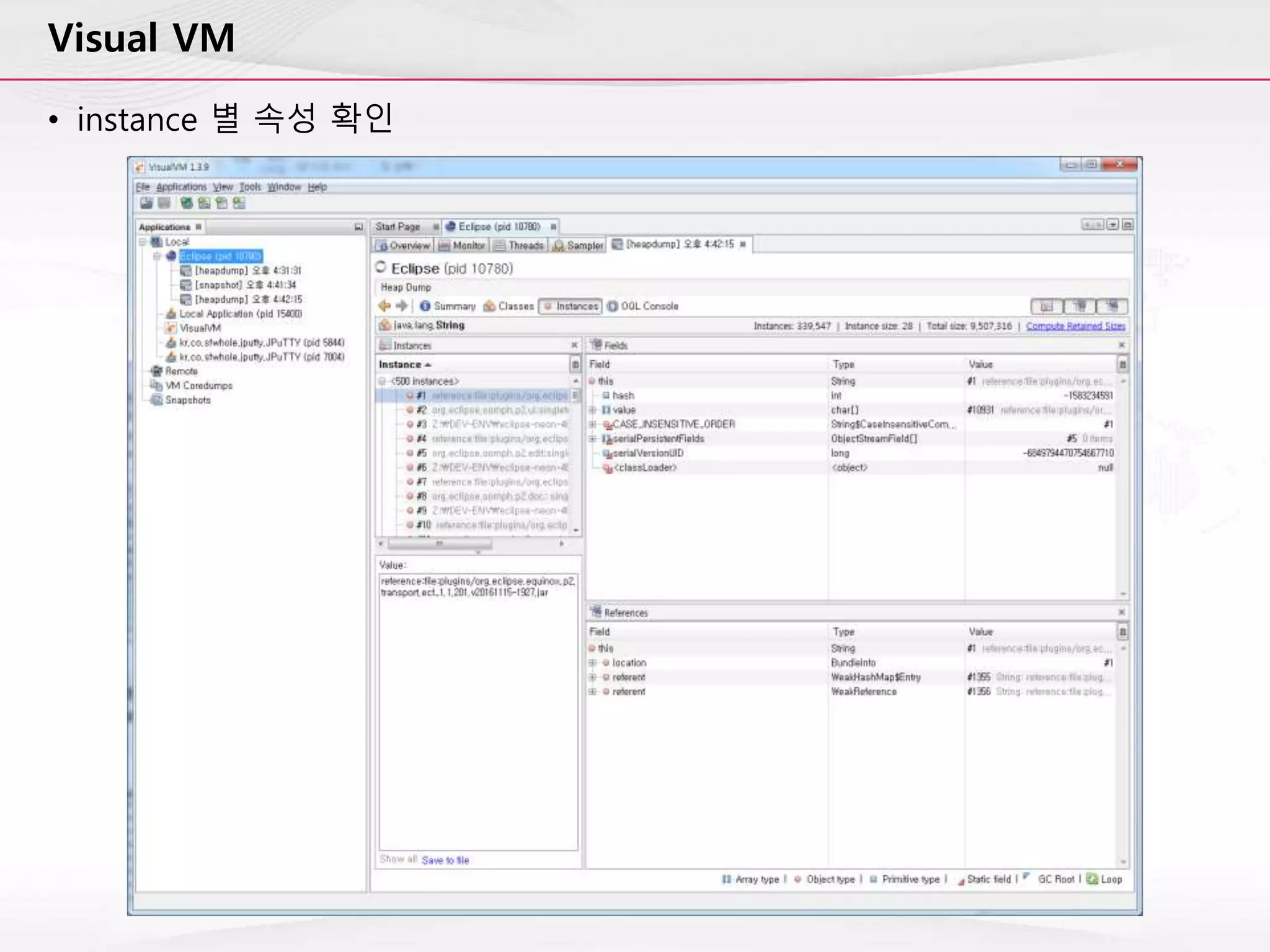Image resolution: width=1270 pixels, height=952 pixels.
Task: Open the Threads tab
Action: [519, 245]
